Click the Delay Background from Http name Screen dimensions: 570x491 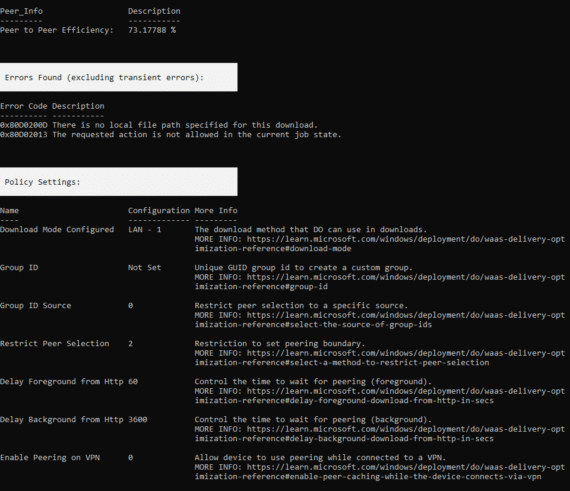tap(62, 420)
